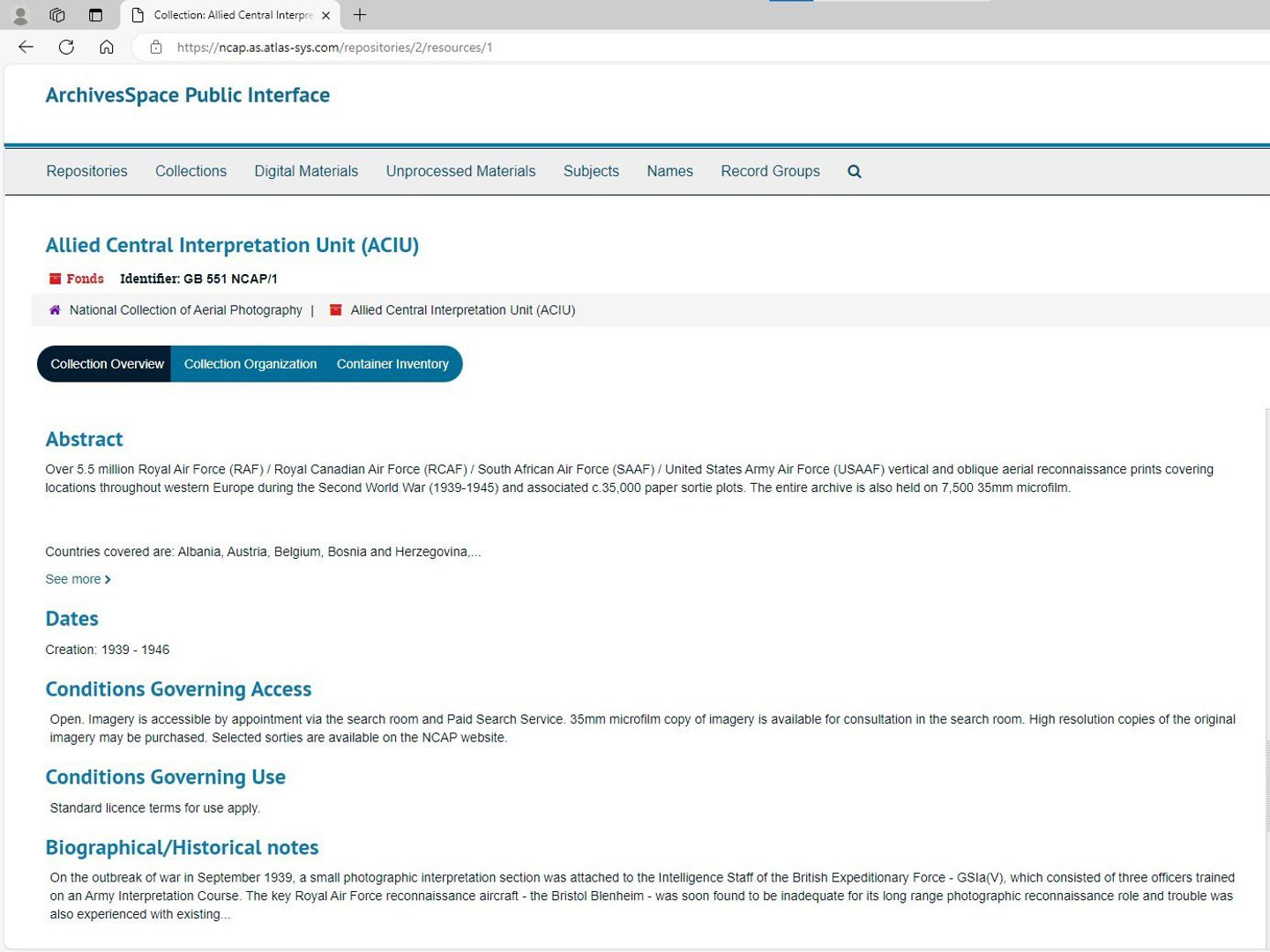Navigate back using the browser back arrow
This screenshot has height=952, width=1270.
[x=25, y=47]
